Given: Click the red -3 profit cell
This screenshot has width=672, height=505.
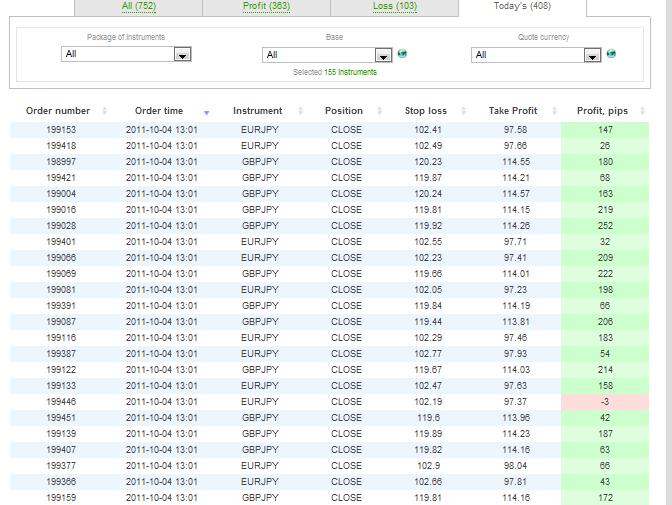Looking at the screenshot, I should tap(605, 402).
